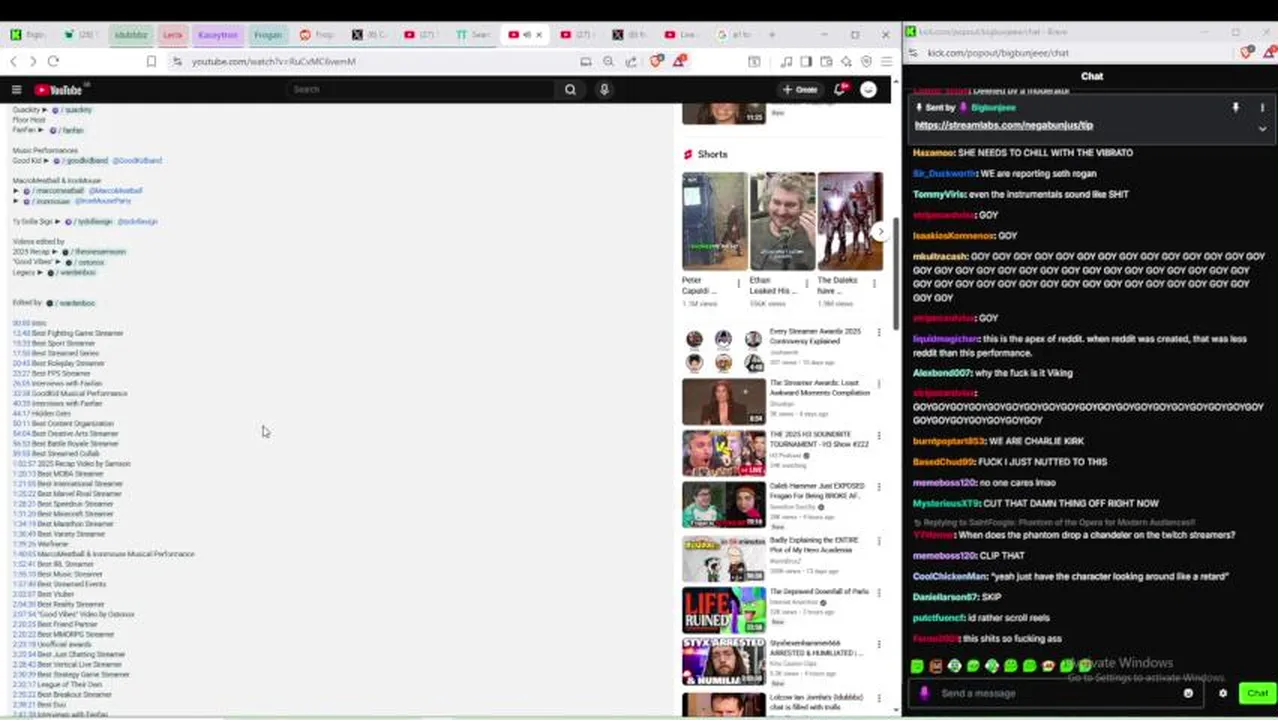Go to YouTube home via the logo
Screen dimensions: 1278x720
click(58, 90)
